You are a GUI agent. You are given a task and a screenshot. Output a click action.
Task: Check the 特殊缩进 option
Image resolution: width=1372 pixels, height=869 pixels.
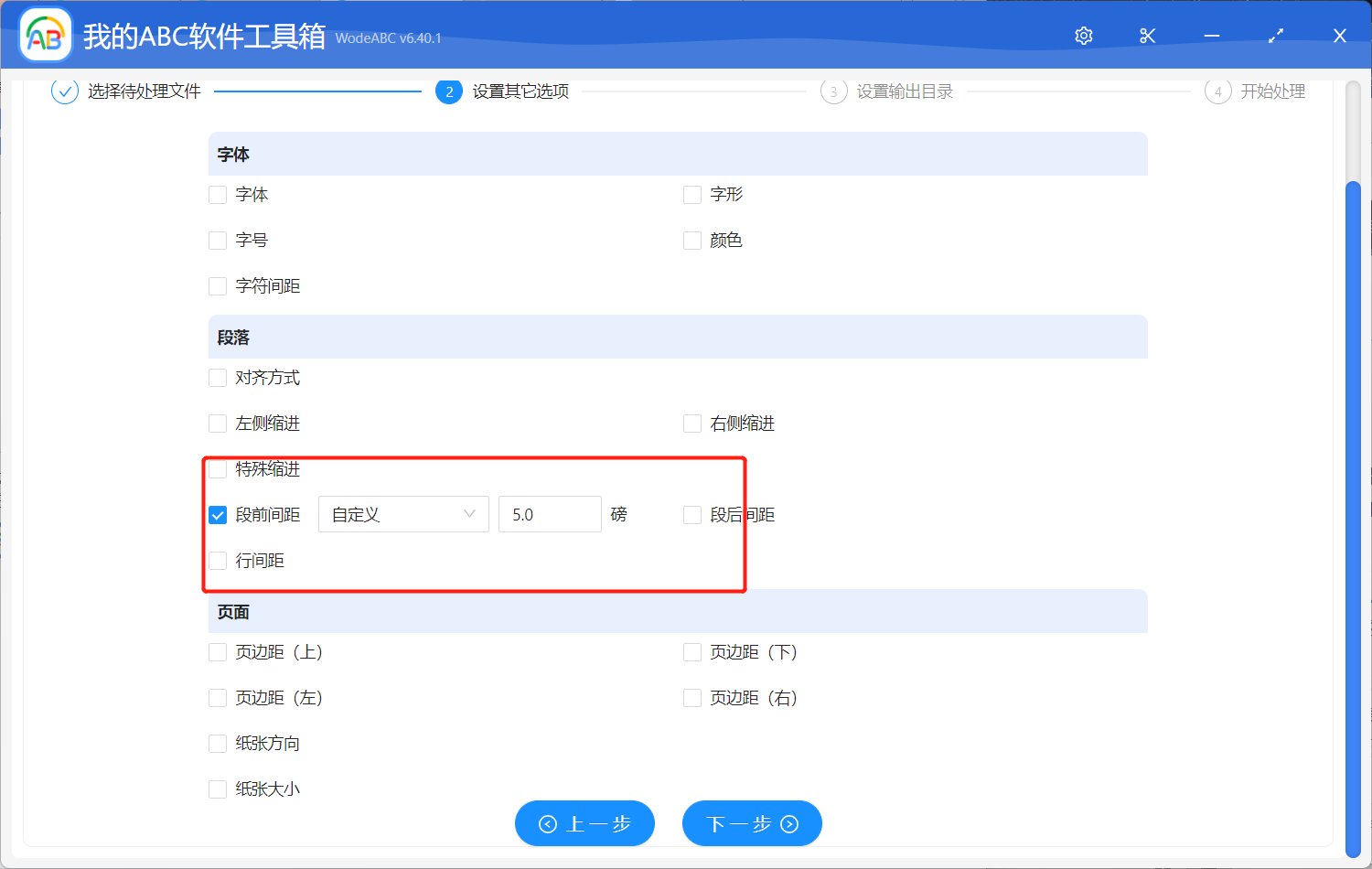217,468
